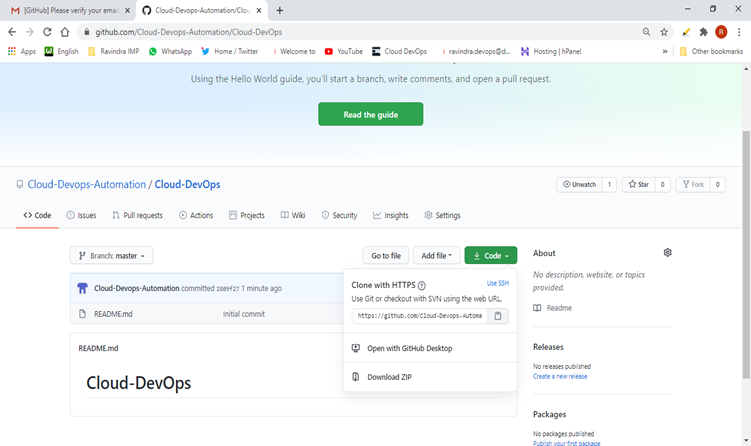Click the clone URL text field
Image resolution: width=751 pixels, height=446 pixels.
(x=420, y=316)
